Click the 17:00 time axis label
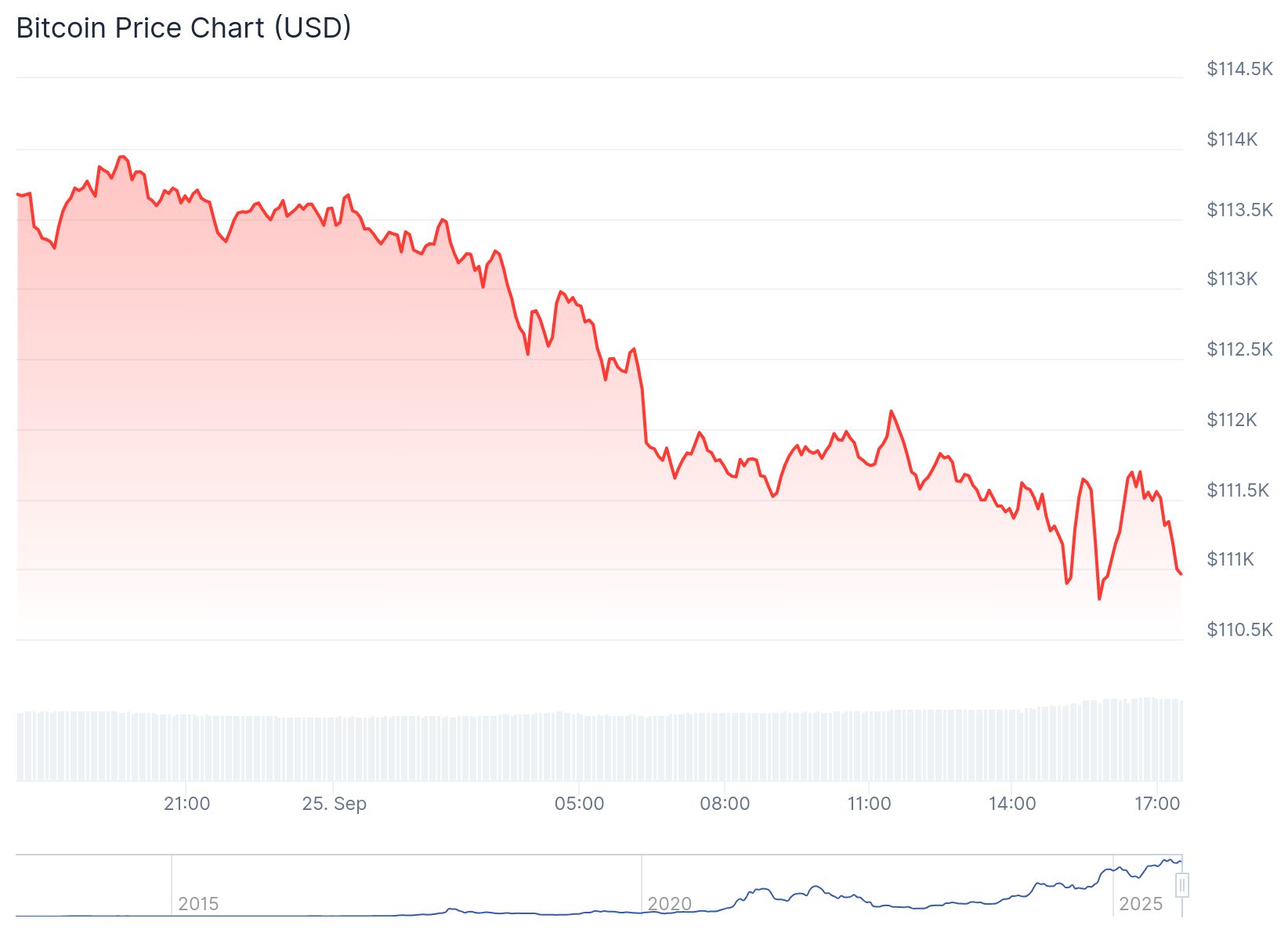The height and width of the screenshot is (940, 1288). pos(1157,804)
